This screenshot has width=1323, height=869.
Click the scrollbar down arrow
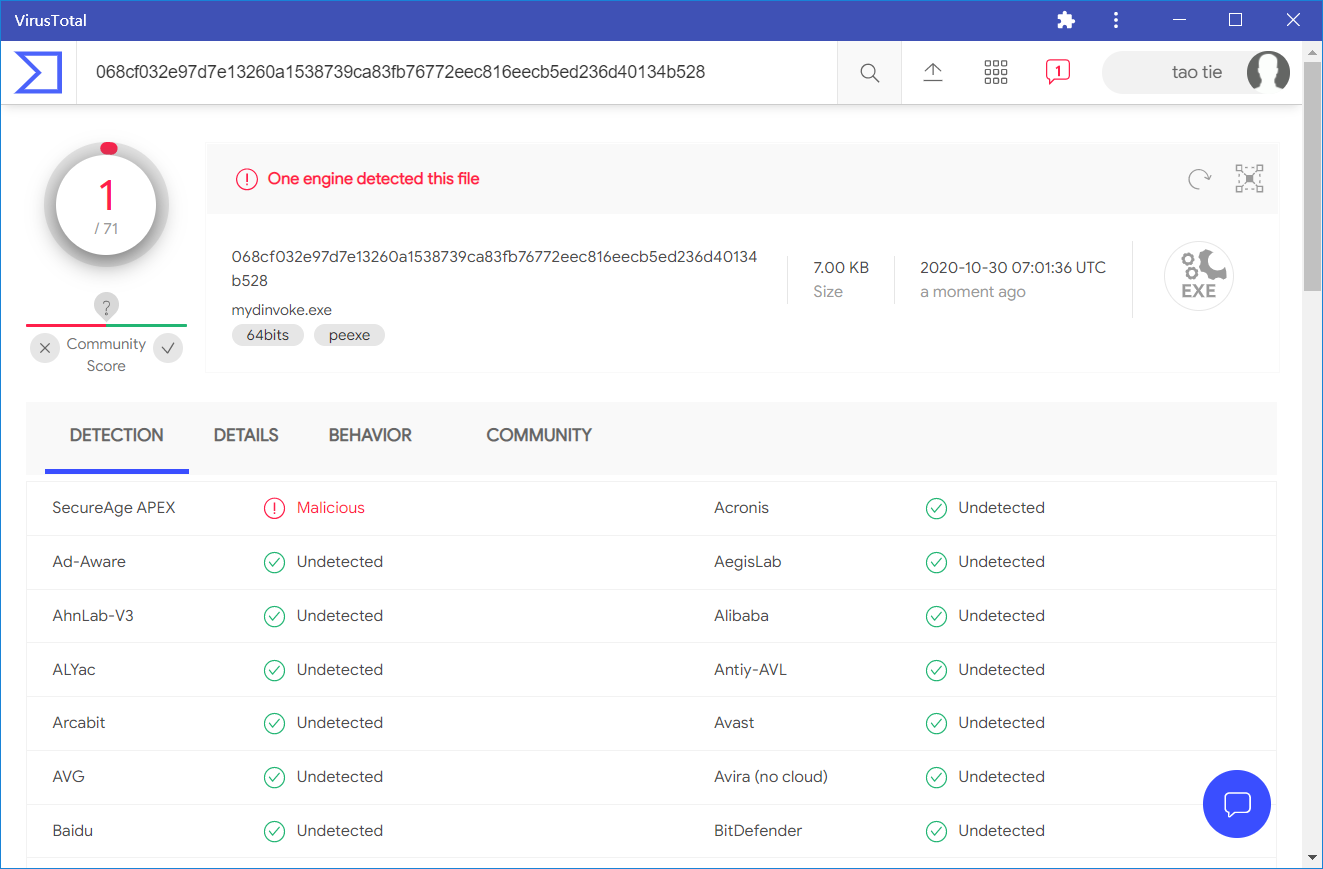click(x=1312, y=858)
